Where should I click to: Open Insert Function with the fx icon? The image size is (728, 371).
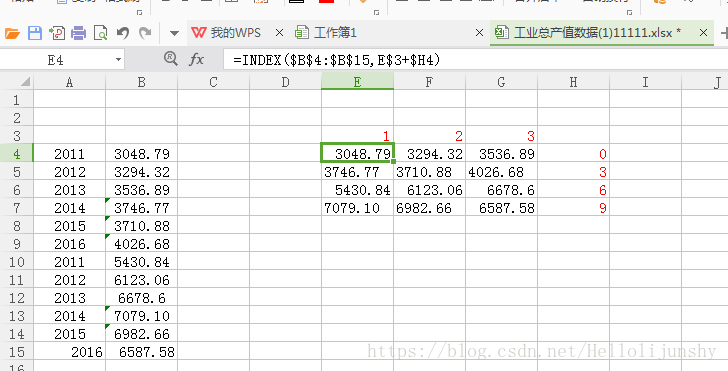pyautogui.click(x=196, y=59)
